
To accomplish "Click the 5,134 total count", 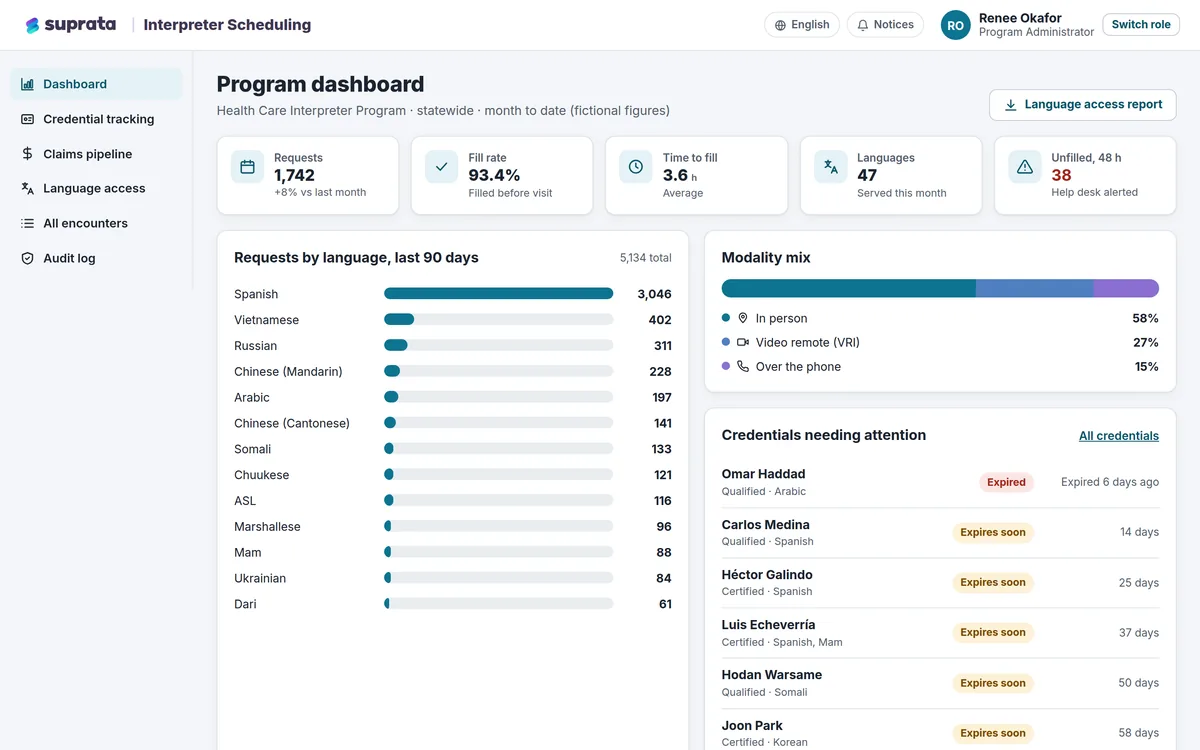I will pyautogui.click(x=646, y=258).
